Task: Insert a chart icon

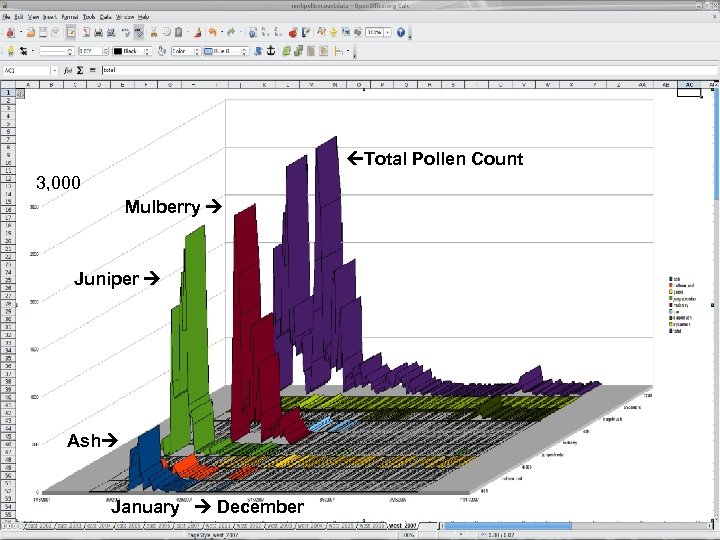Action: pyautogui.click(x=293, y=33)
